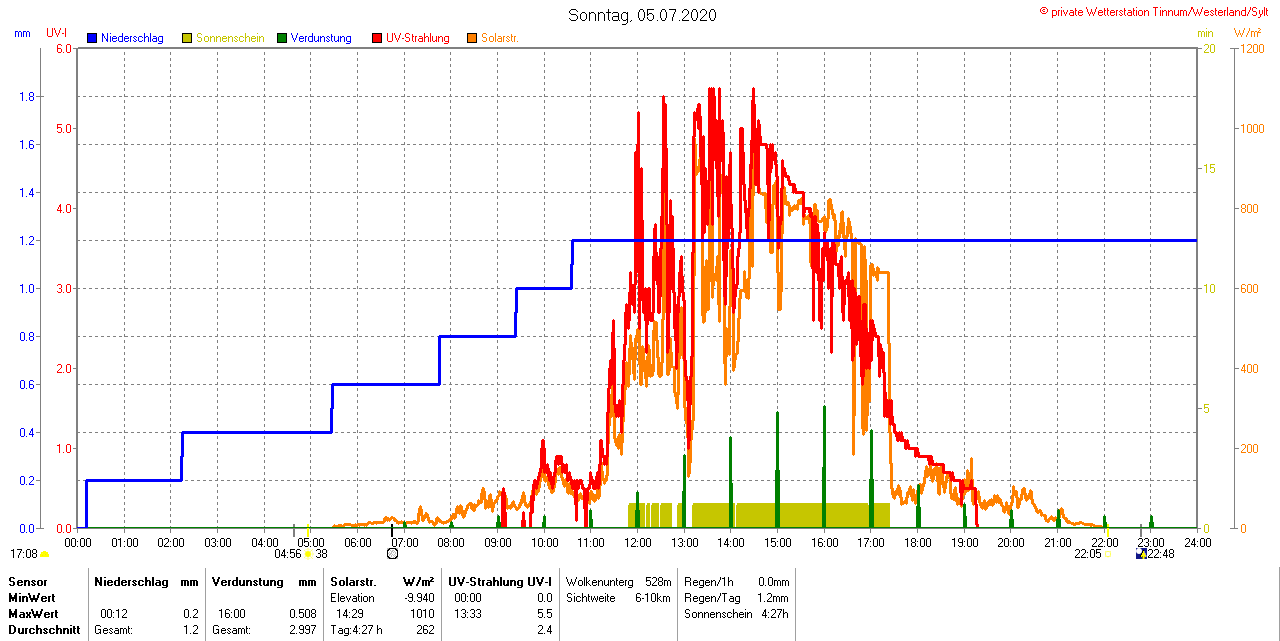Screen dimensions: 1280x641
Task: Click the 5.0 UV-I axis tick label
Action: [64, 128]
